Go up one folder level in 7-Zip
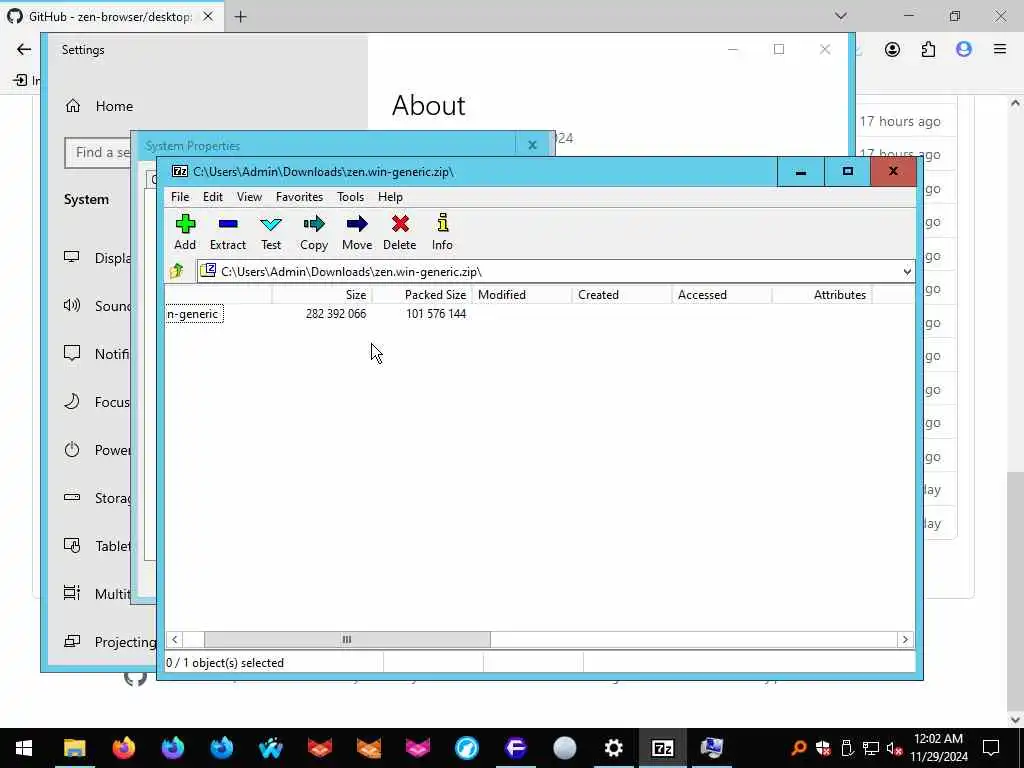 177,271
